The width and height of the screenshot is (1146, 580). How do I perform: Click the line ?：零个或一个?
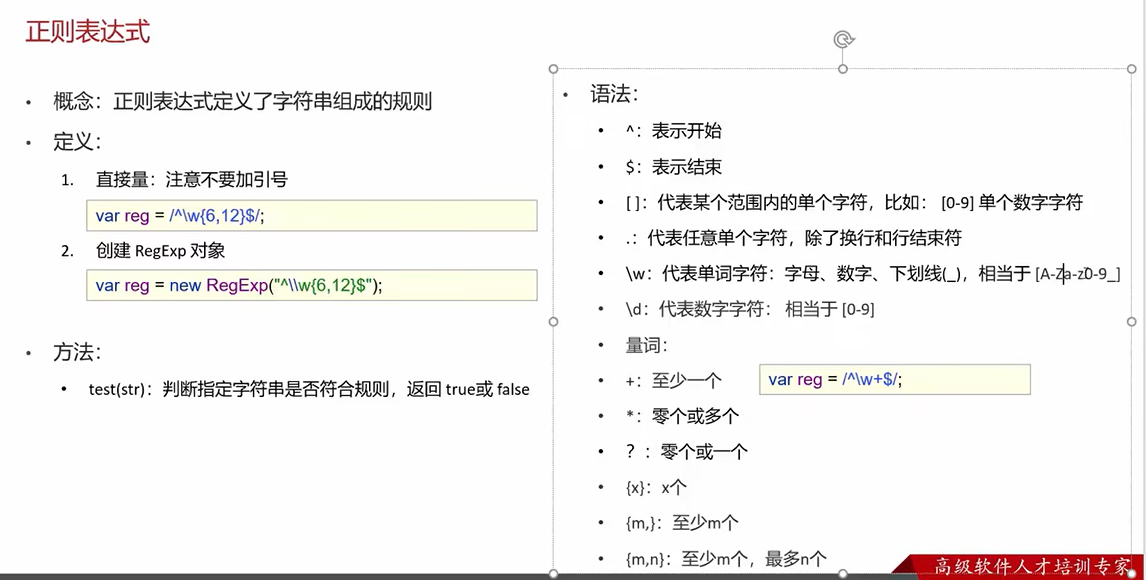click(686, 452)
